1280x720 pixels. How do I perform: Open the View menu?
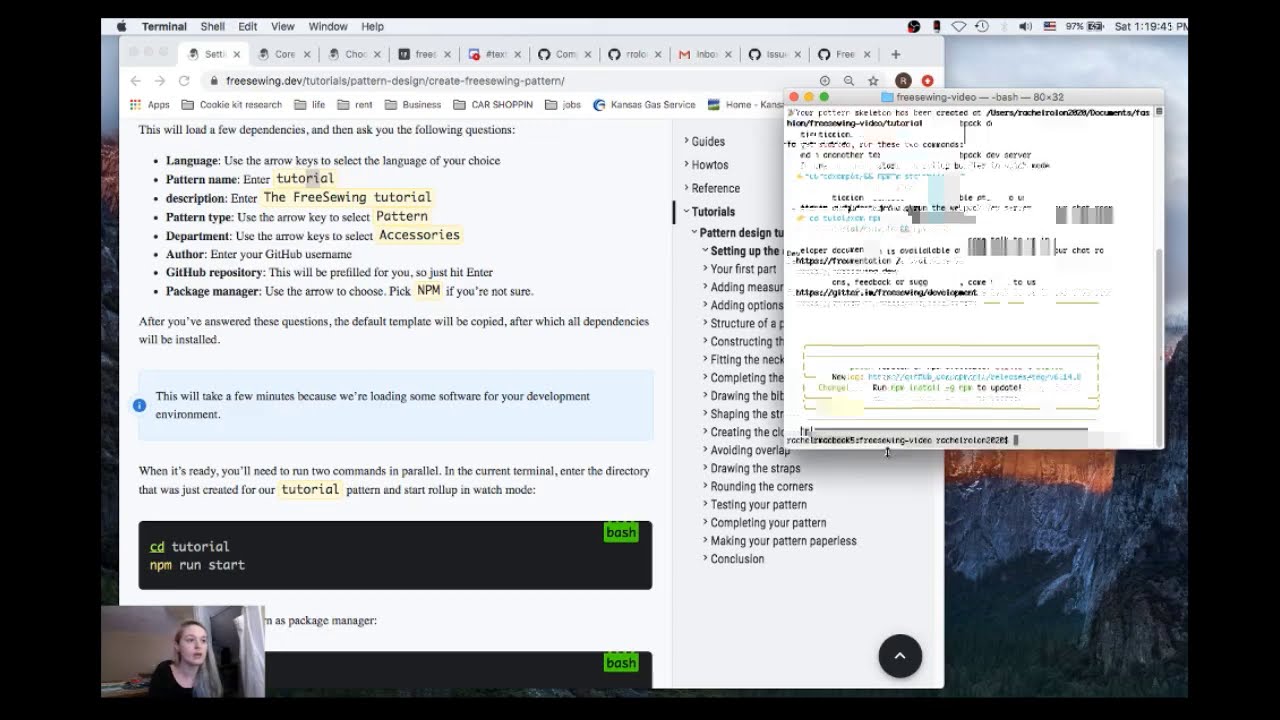coord(283,26)
